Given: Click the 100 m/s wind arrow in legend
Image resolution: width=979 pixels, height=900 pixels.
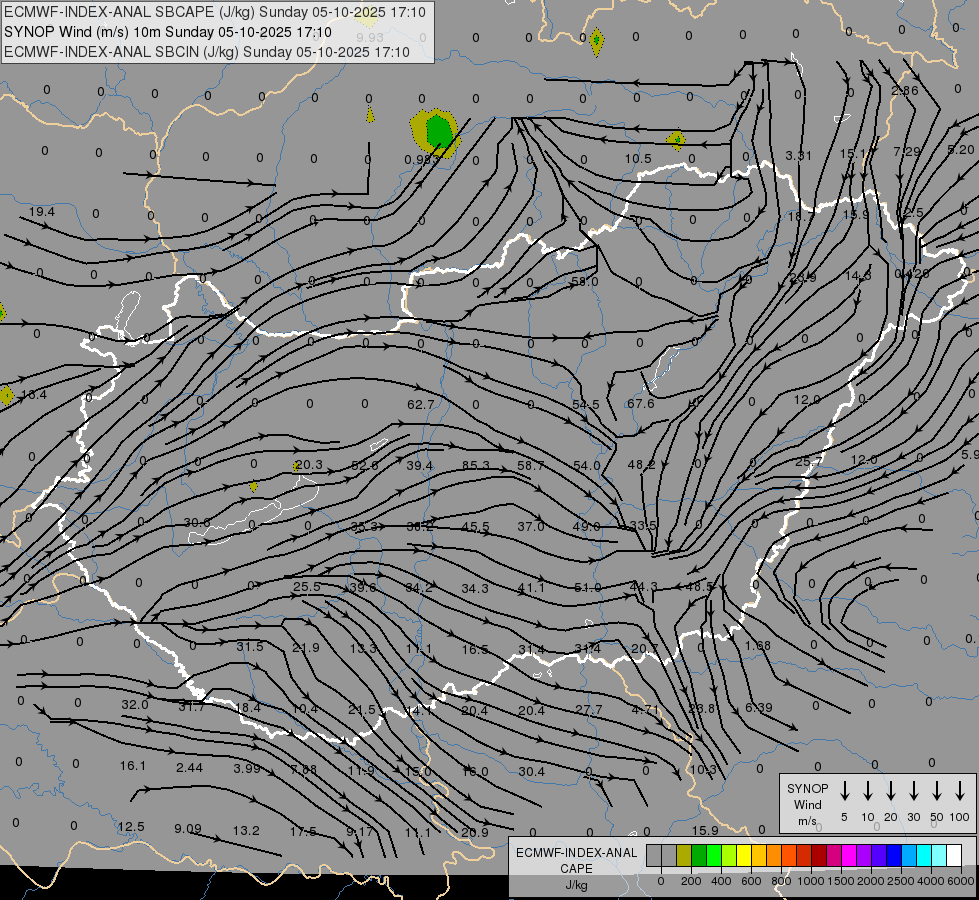Looking at the screenshot, I should pos(960,791).
